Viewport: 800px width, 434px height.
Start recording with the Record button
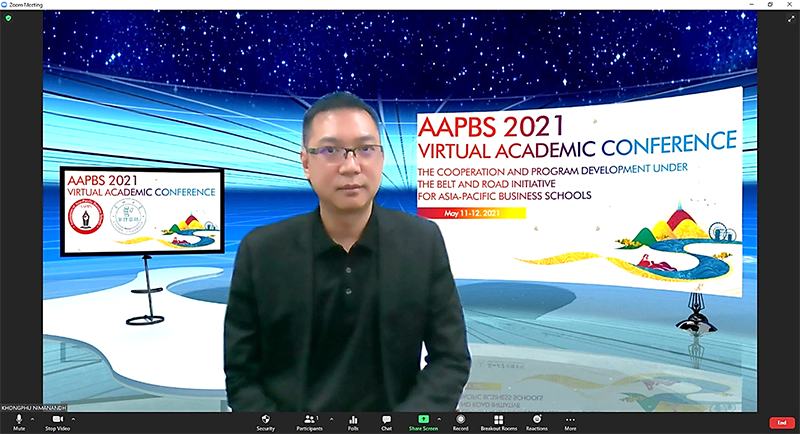click(x=460, y=422)
